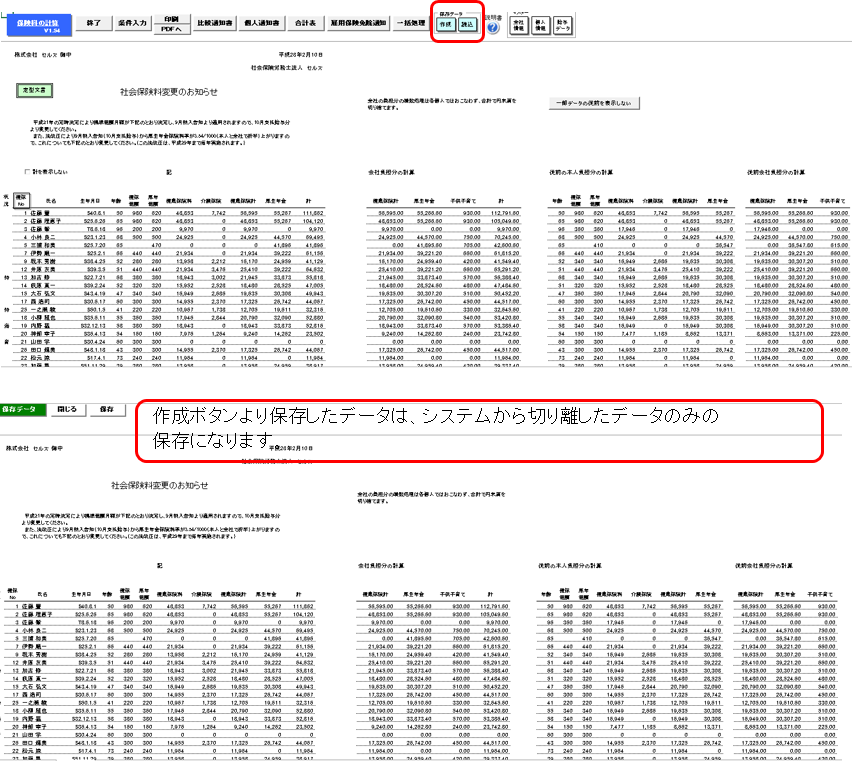The image size is (859, 761).
Task: Click the row 1 total cell 111,882 in the upper table
Action: [313, 213]
